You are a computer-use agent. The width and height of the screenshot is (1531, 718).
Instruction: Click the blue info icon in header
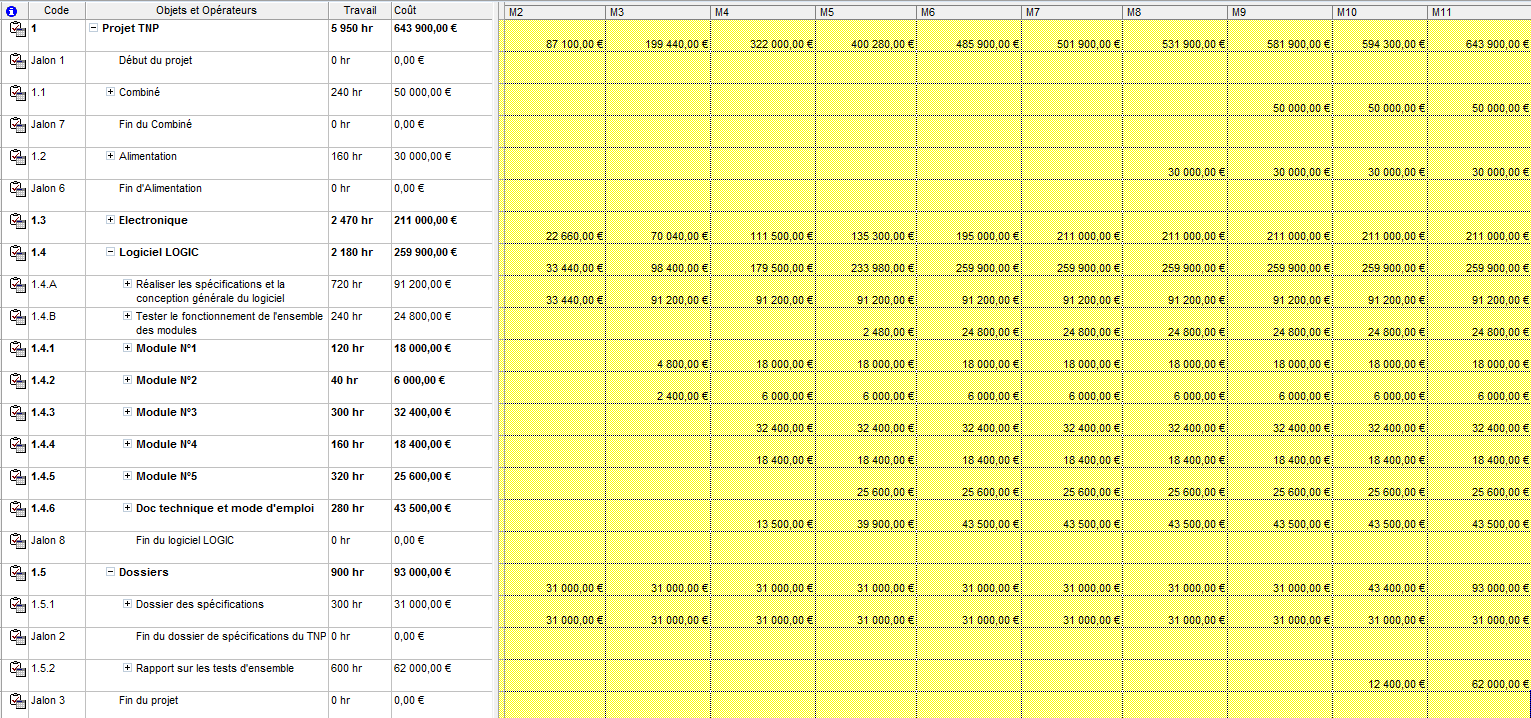point(13,10)
